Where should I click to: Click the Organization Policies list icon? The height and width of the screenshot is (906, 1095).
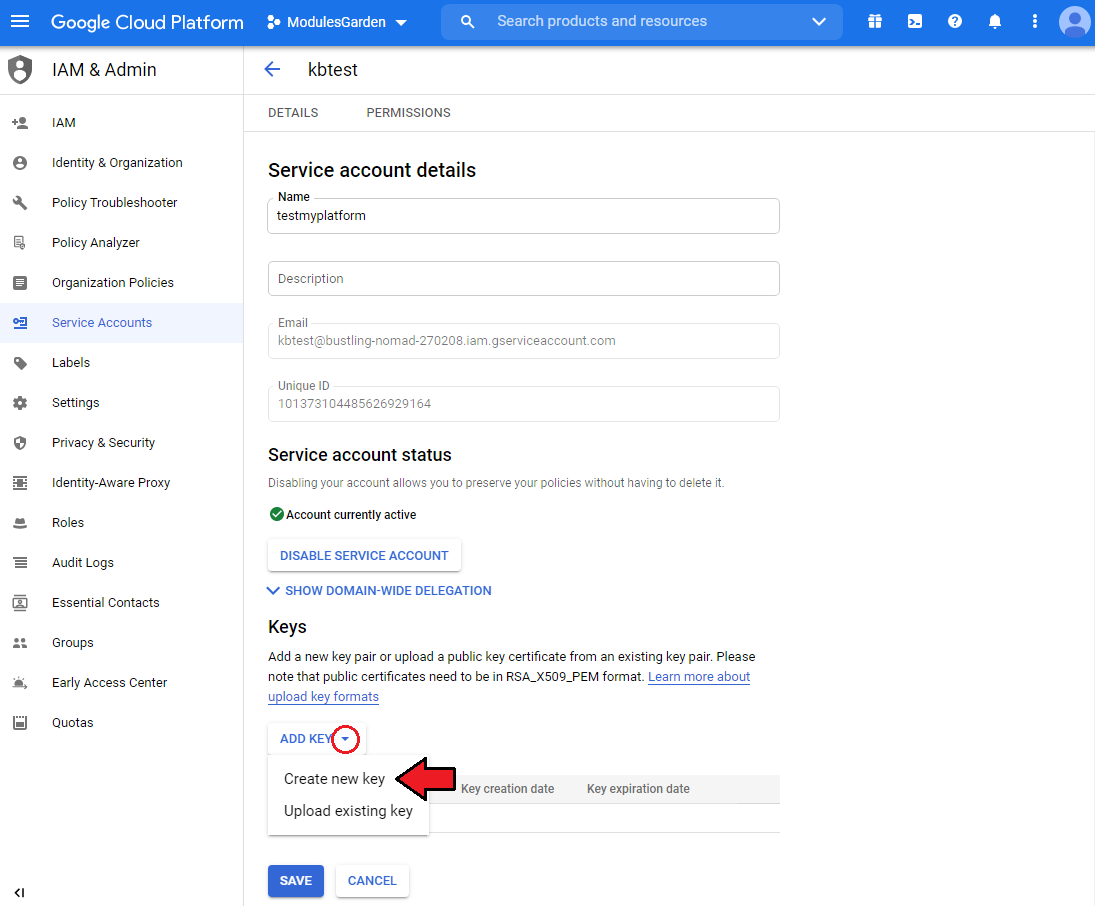point(20,283)
